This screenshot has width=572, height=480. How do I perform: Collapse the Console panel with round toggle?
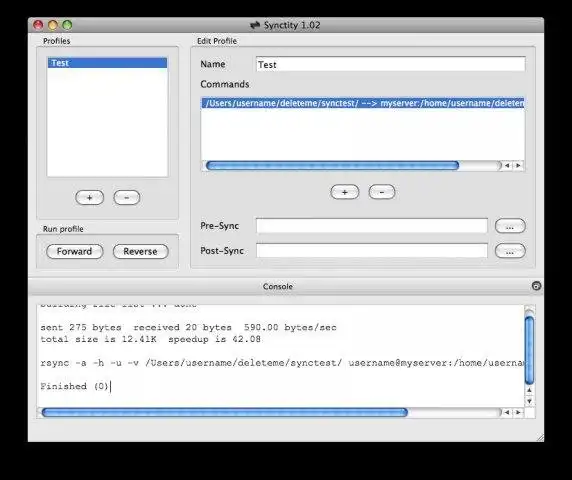(536, 286)
